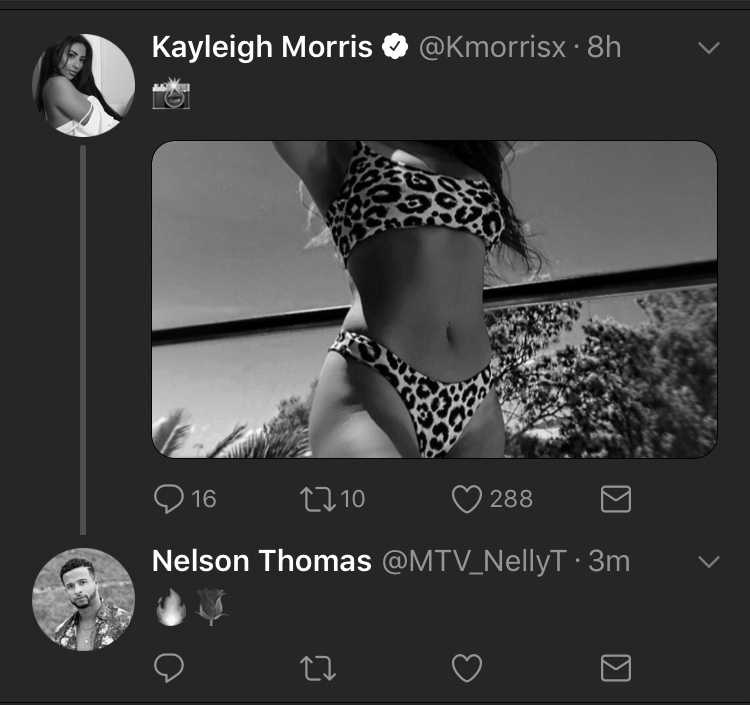Open options chevron on Nelson Thomas's reply
This screenshot has width=750, height=705.
click(708, 562)
